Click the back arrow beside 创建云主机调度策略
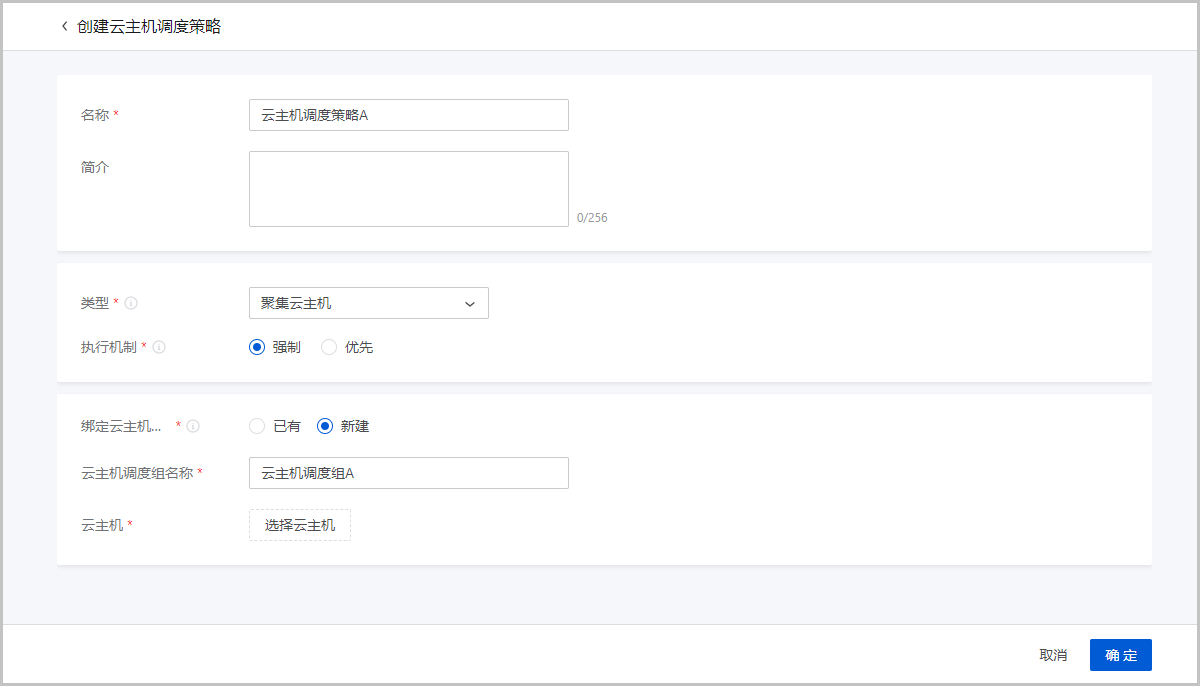This screenshot has width=1200, height=686. click(65, 27)
